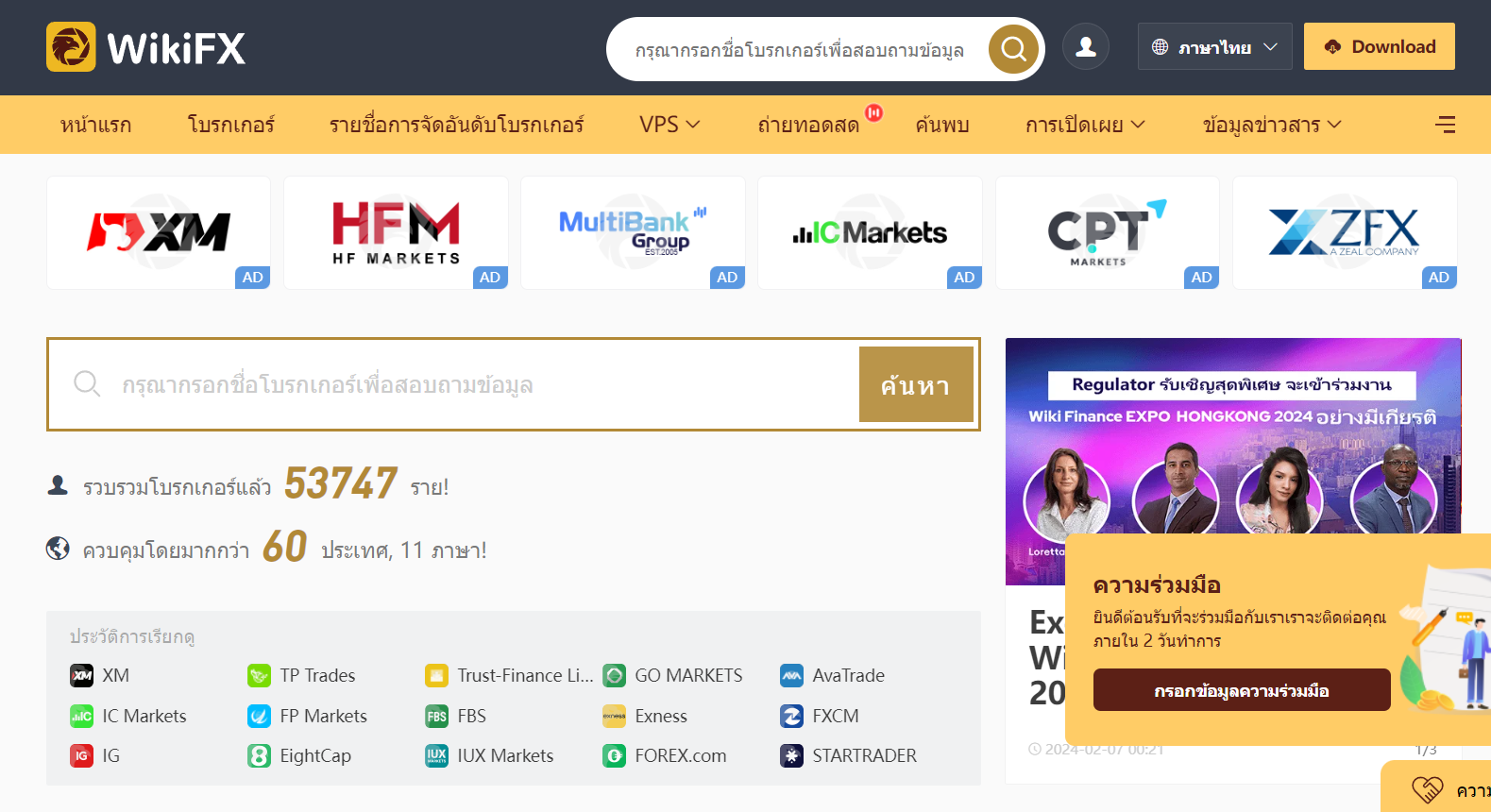Open the hamburger menu icon in the nav bar
The image size is (1491, 812).
tap(1445, 125)
